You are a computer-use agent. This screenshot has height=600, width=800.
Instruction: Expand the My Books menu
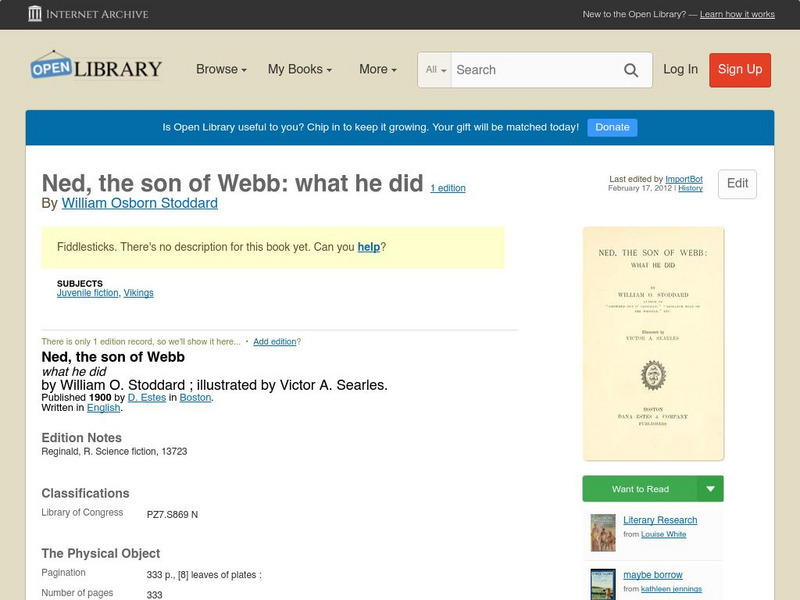(x=300, y=70)
